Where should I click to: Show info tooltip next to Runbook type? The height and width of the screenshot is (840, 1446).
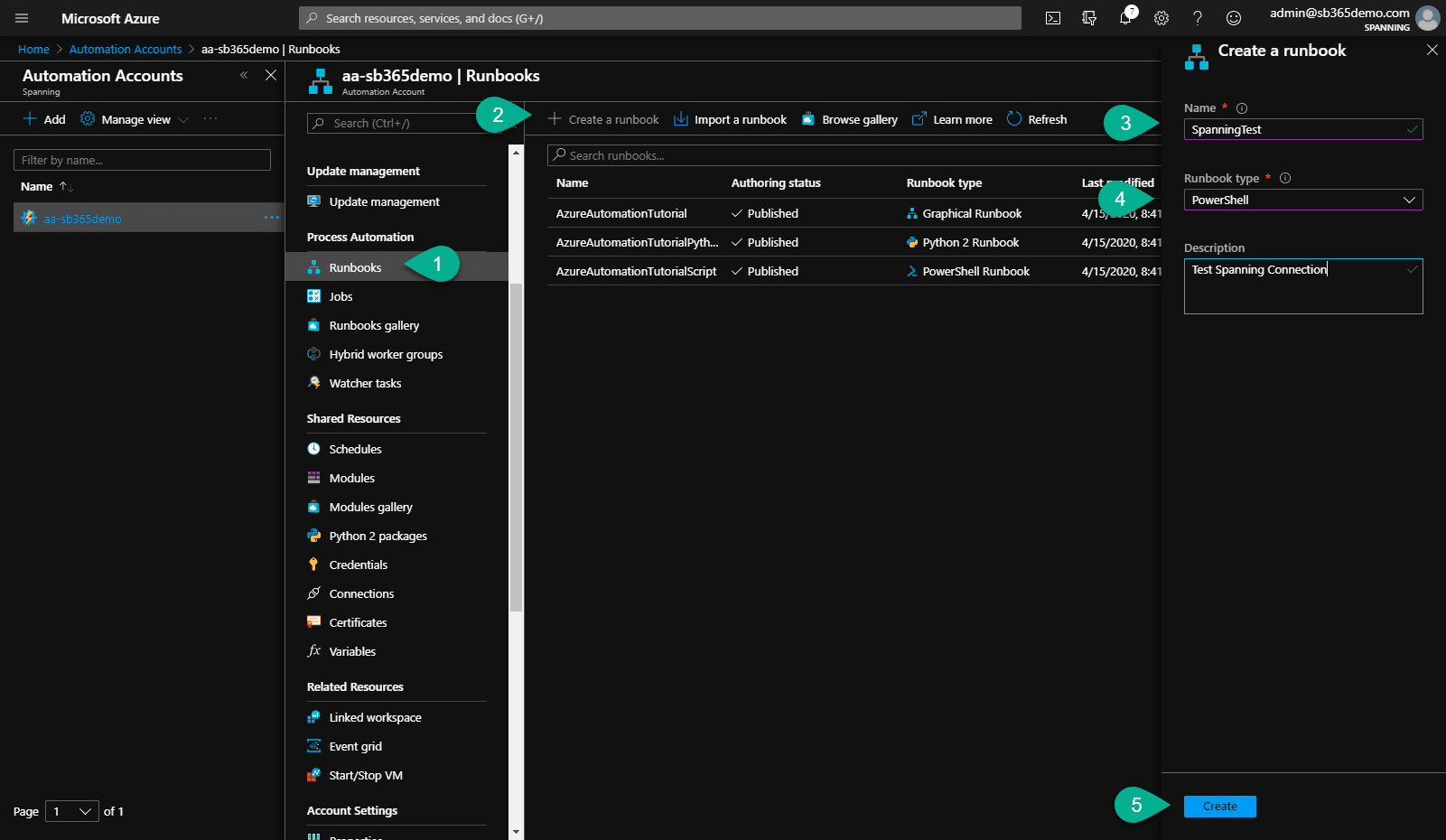point(1285,178)
